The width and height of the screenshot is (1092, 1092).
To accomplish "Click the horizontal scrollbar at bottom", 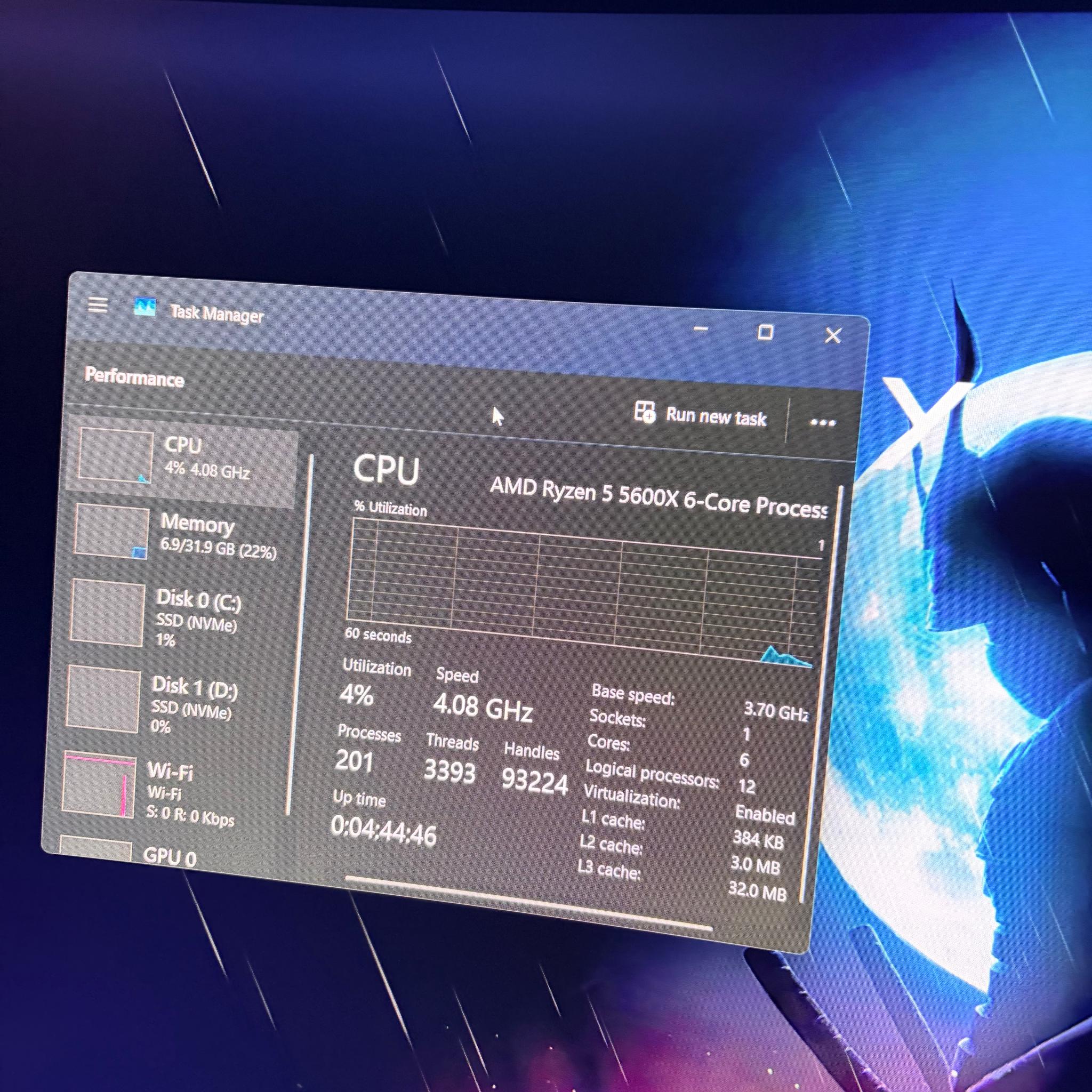I will [529, 903].
